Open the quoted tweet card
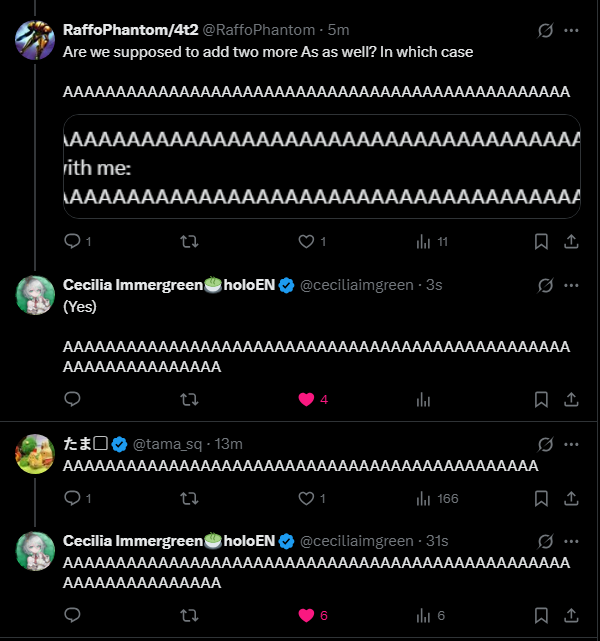600x641 pixels. pyautogui.click(x=322, y=166)
